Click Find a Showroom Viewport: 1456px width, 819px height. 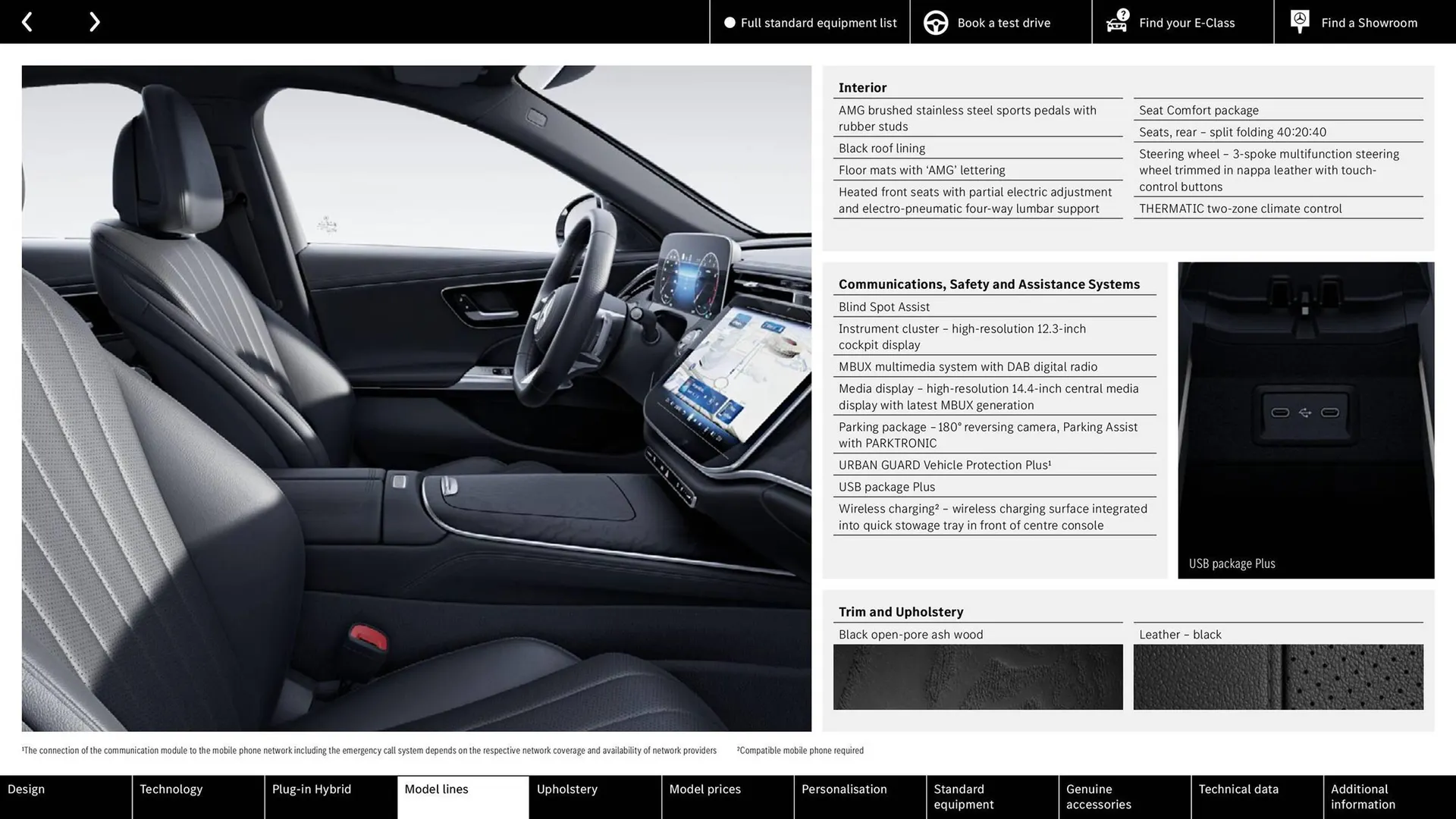click(1369, 22)
